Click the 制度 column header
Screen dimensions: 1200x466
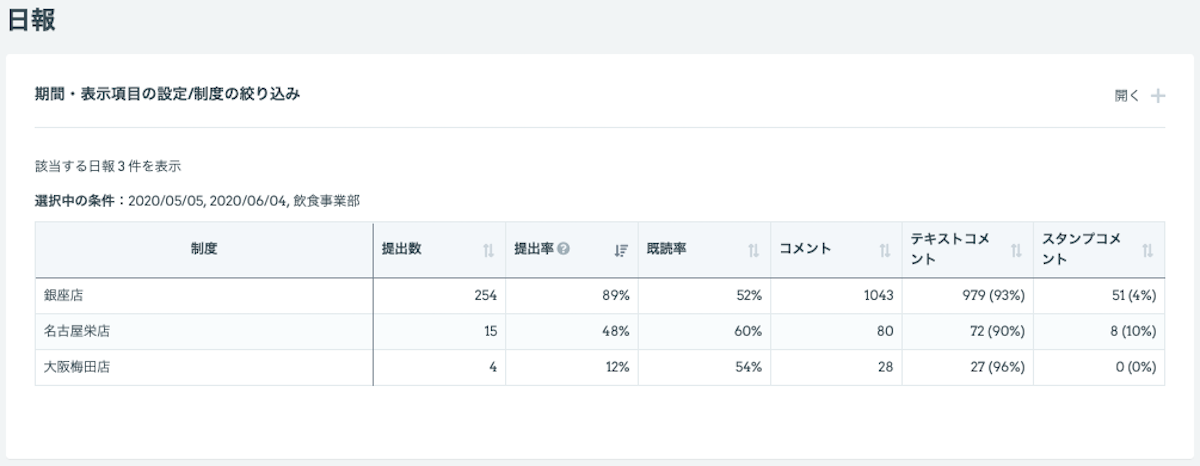click(x=204, y=249)
